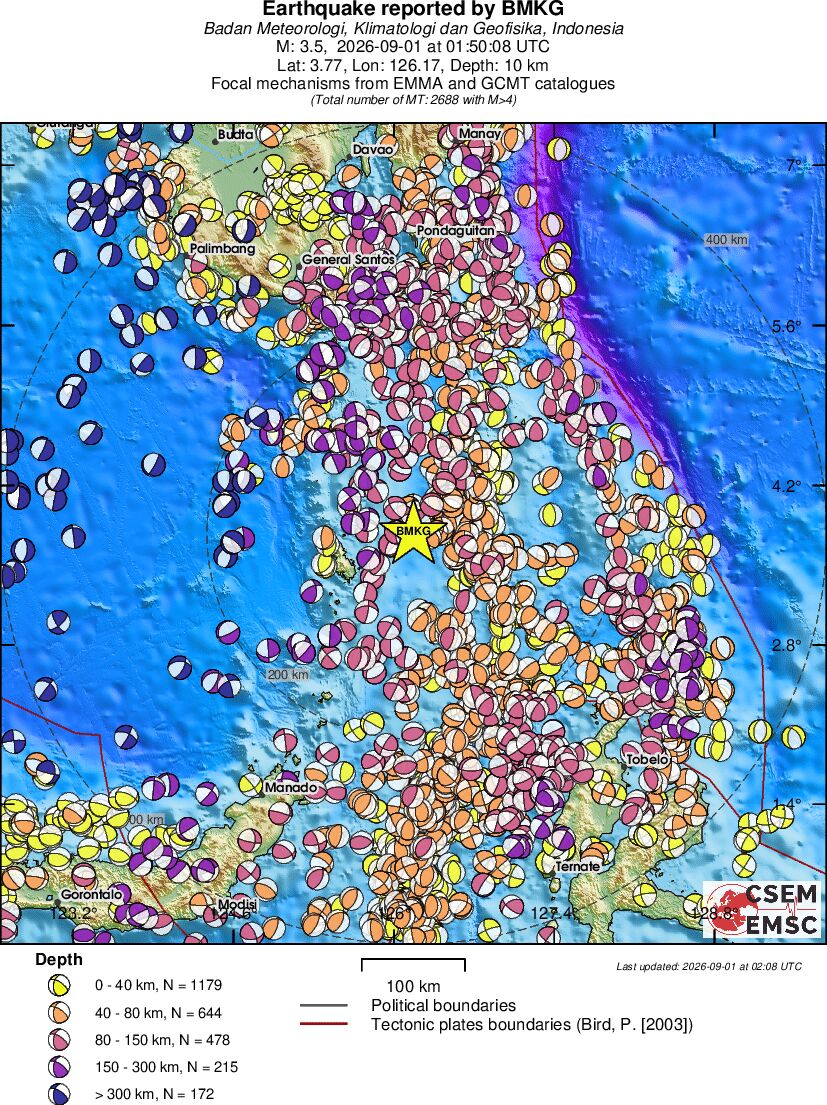The width and height of the screenshot is (827, 1105).
Task: Click the "Lat: 3.77, Lon: 126.17, Depth: 10 km" line
Action: pos(414,66)
